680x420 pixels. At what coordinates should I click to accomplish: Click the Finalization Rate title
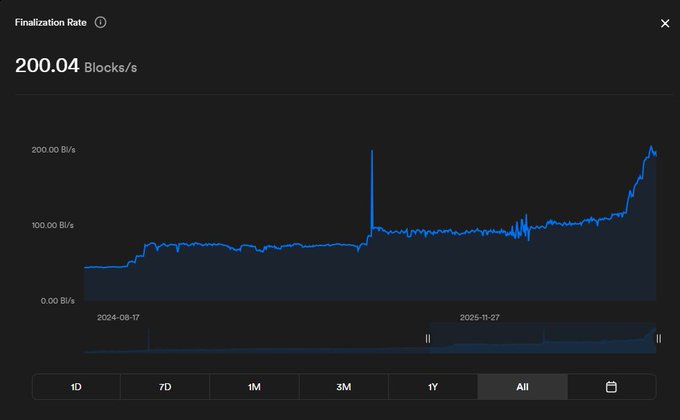click(51, 23)
